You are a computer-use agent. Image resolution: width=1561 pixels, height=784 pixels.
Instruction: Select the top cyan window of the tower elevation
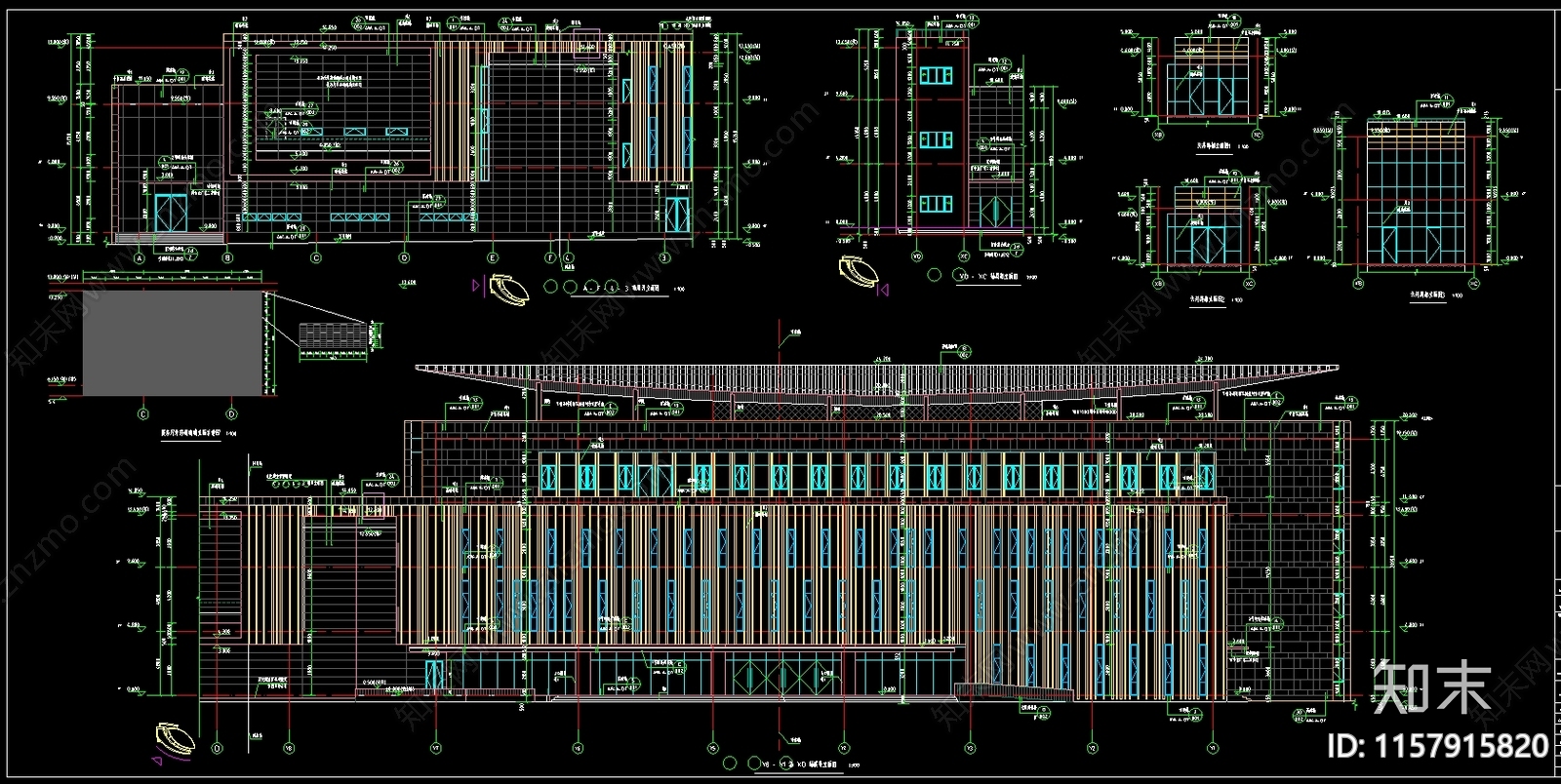pos(935,76)
